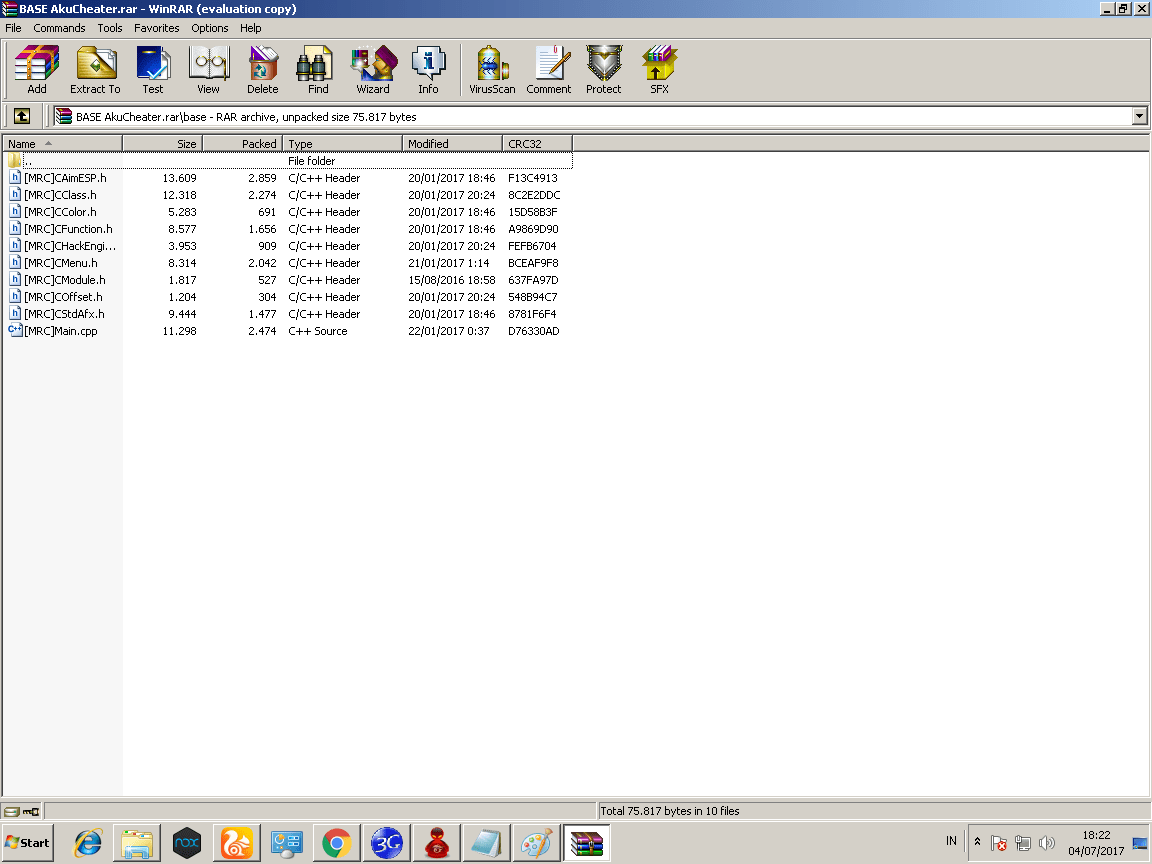Click CRC32 value F13C4913

pyautogui.click(x=533, y=178)
